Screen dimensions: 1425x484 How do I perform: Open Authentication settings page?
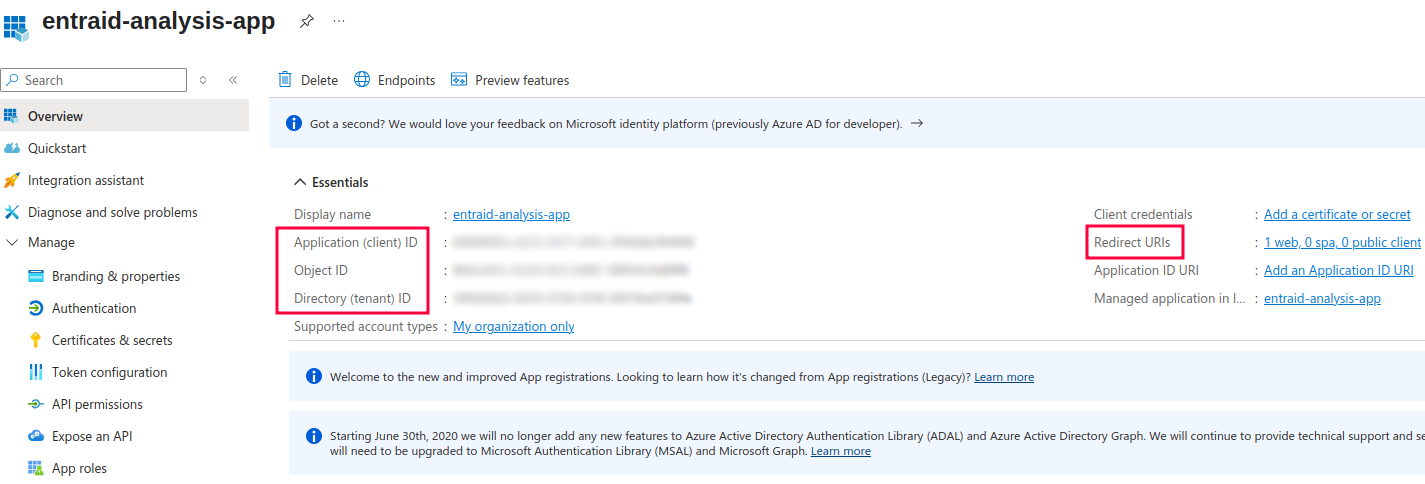pyautogui.click(x=94, y=308)
